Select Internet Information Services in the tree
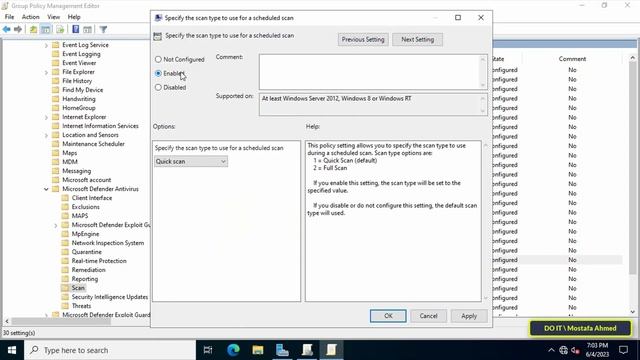This screenshot has width=640, height=360. pos(100,126)
